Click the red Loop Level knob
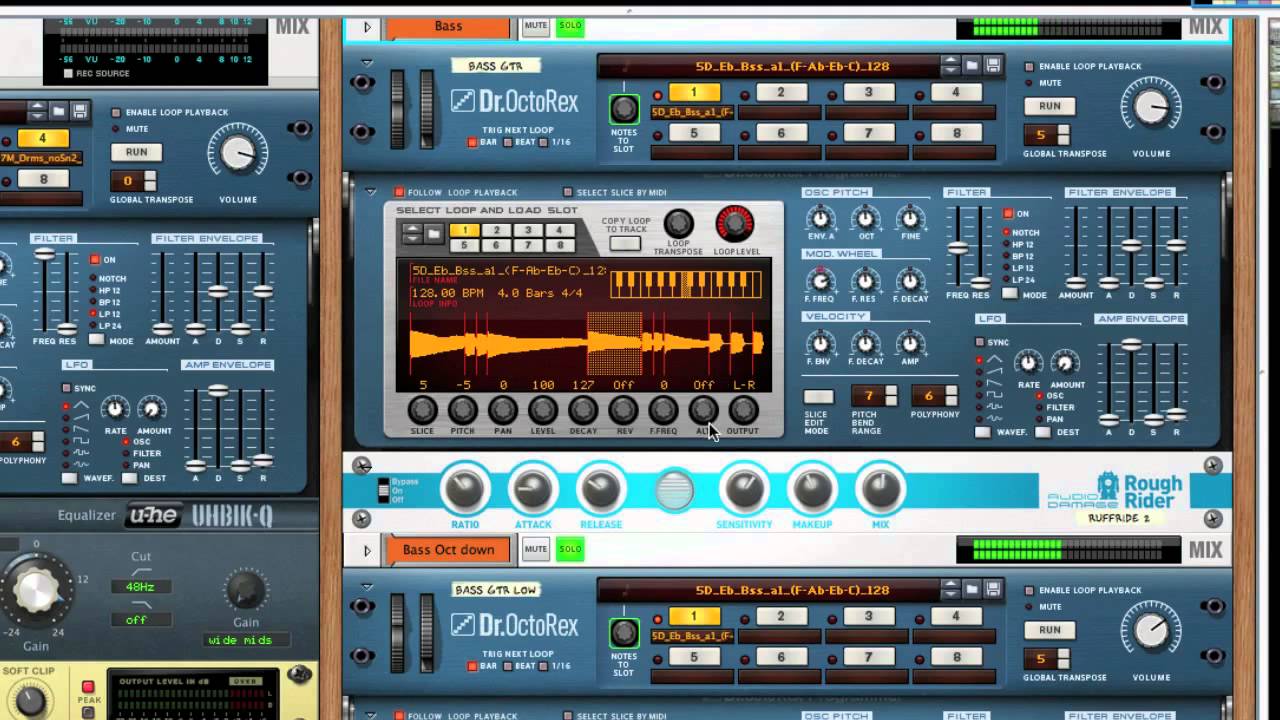1280x720 pixels. 735,224
